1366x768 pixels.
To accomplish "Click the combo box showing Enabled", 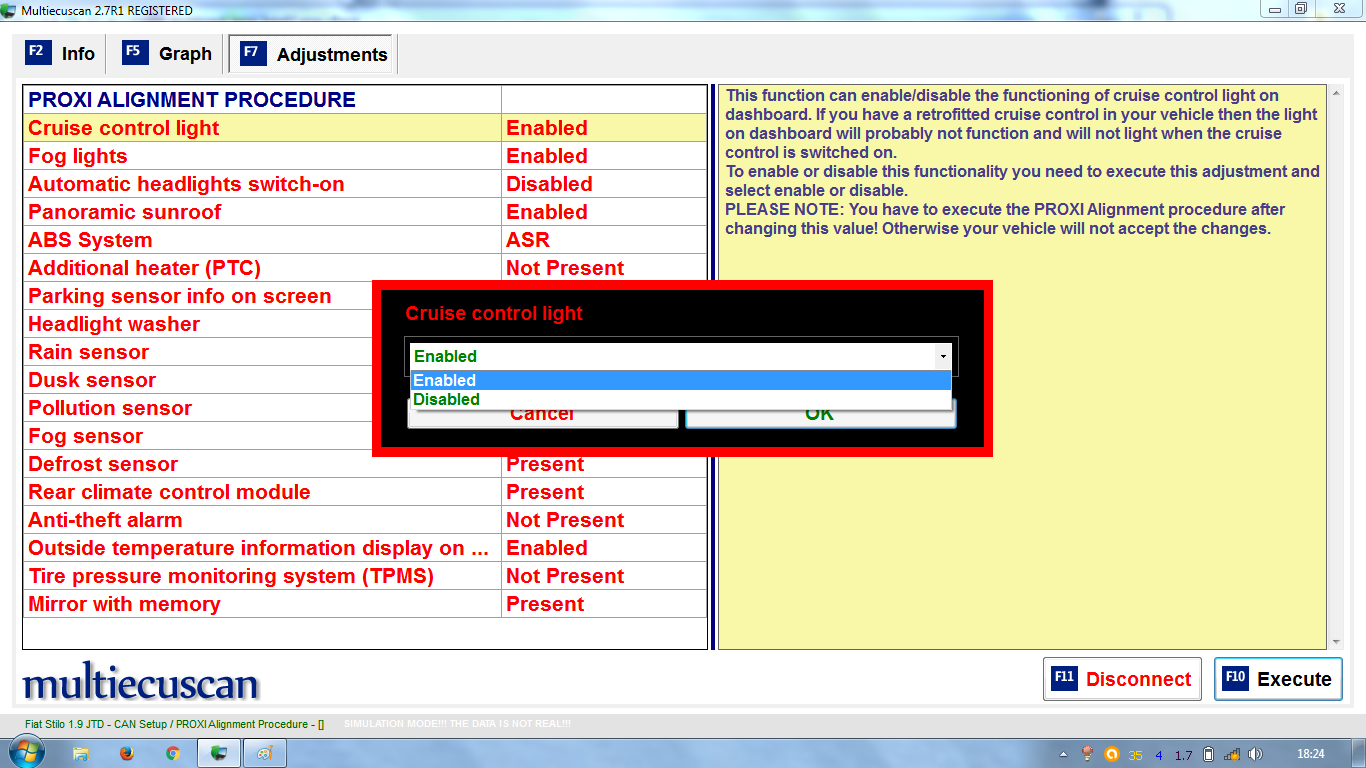I will click(680, 356).
